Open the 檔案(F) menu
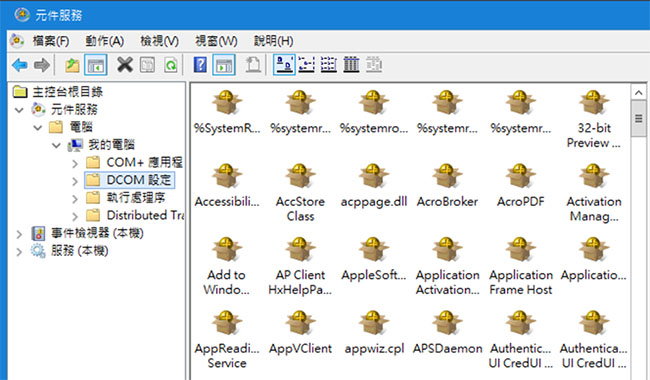 51,41
